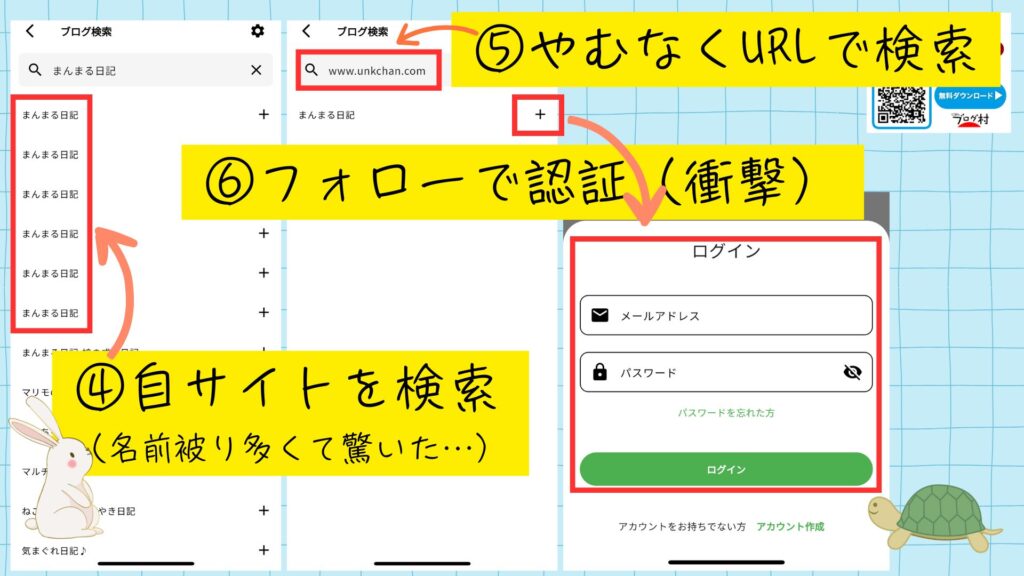Open settings via the gear icon
The height and width of the screenshot is (576, 1024).
coord(257,31)
